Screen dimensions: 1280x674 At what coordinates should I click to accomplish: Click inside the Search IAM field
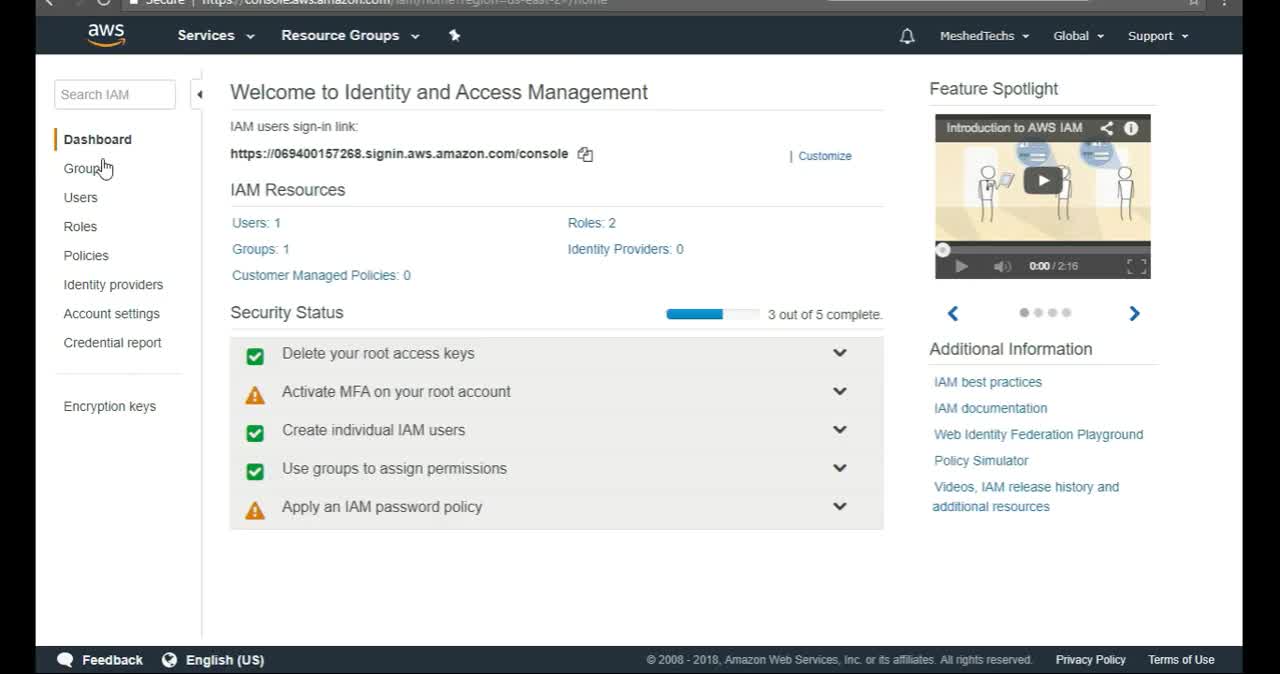113,94
